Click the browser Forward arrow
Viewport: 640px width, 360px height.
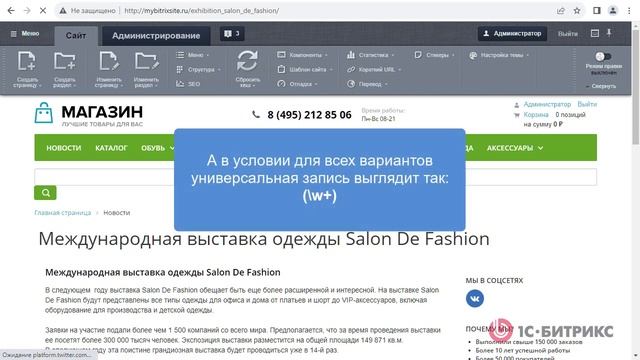[27, 11]
